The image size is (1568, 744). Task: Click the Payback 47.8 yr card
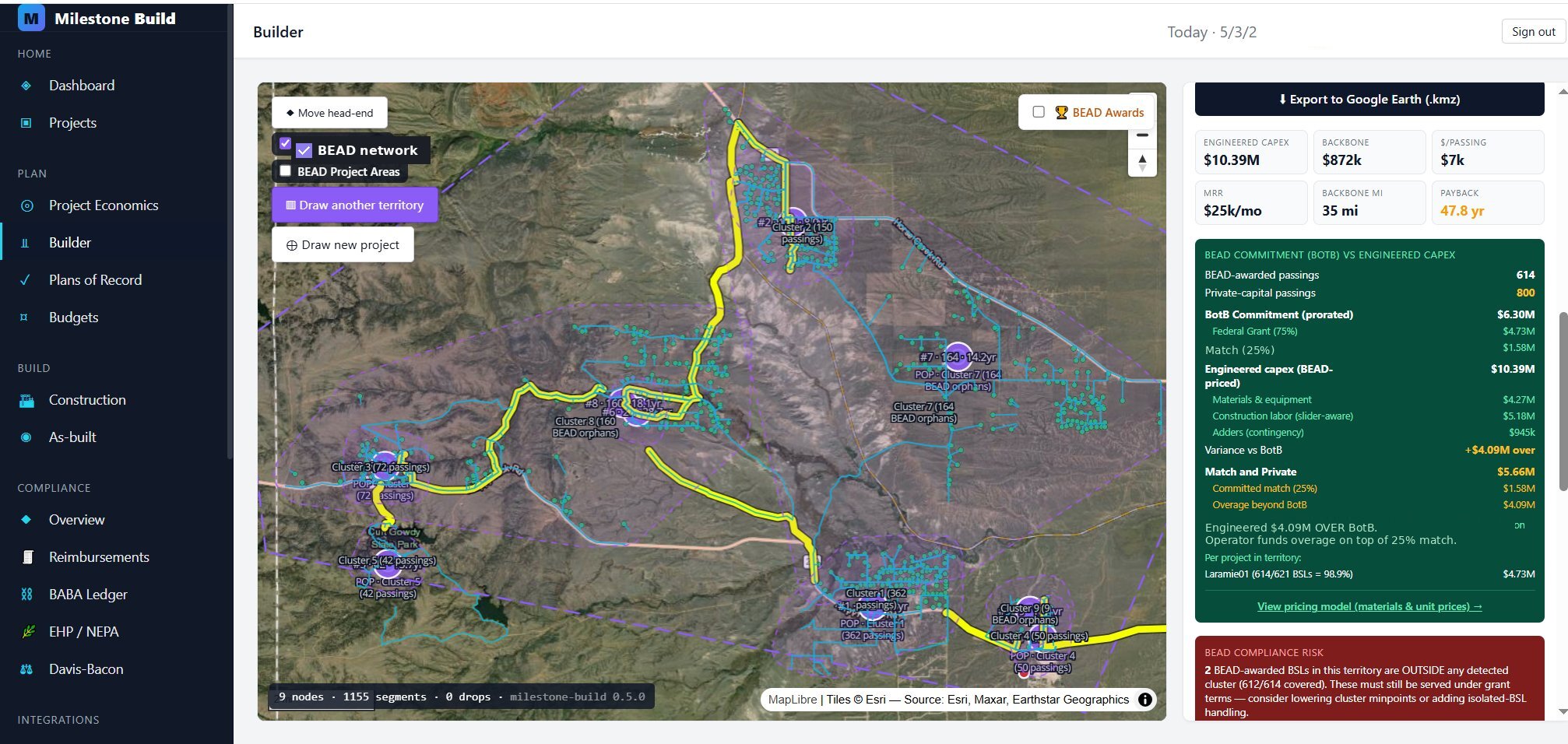[1488, 202]
